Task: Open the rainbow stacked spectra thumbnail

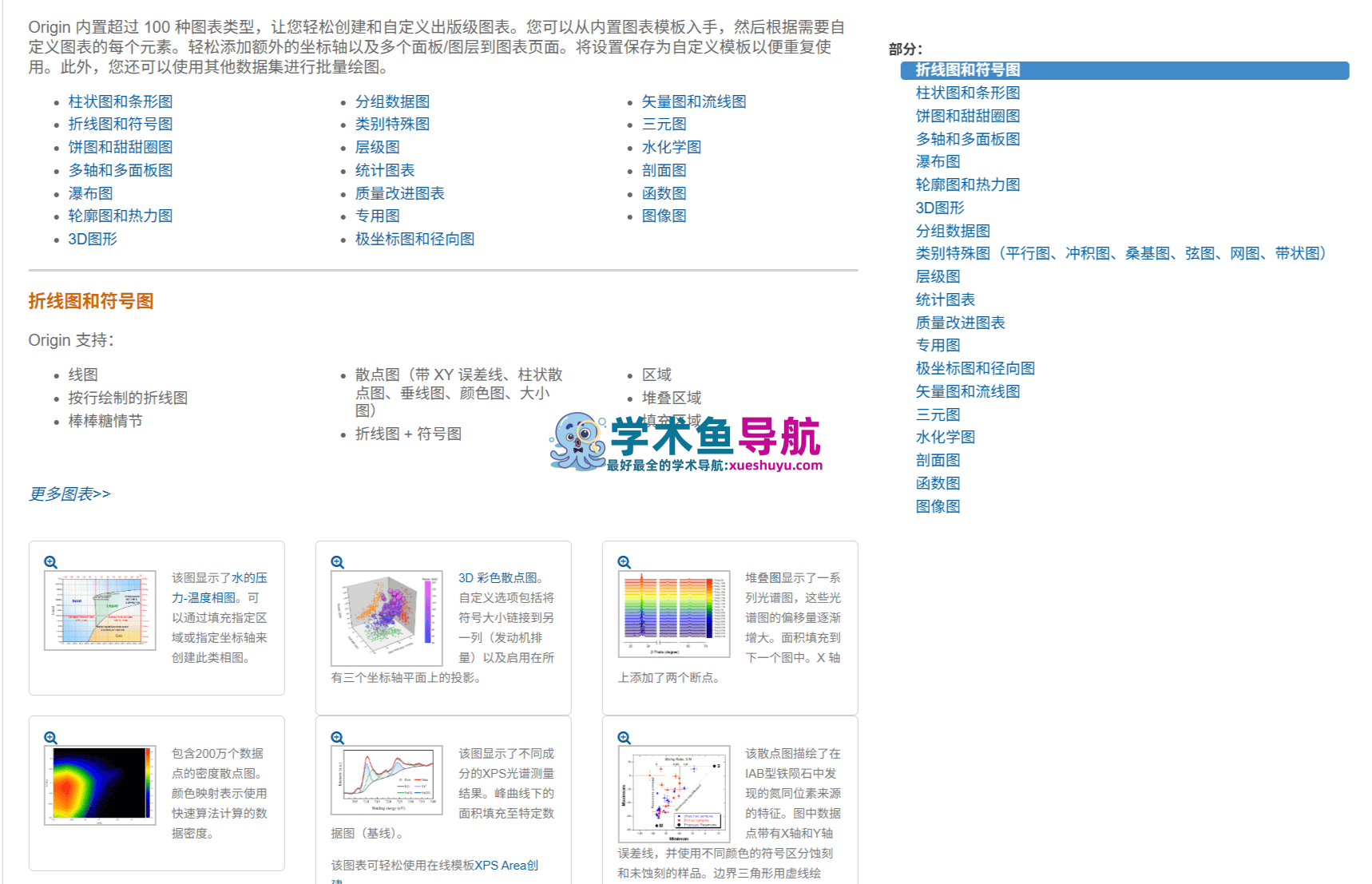Action: point(674,614)
